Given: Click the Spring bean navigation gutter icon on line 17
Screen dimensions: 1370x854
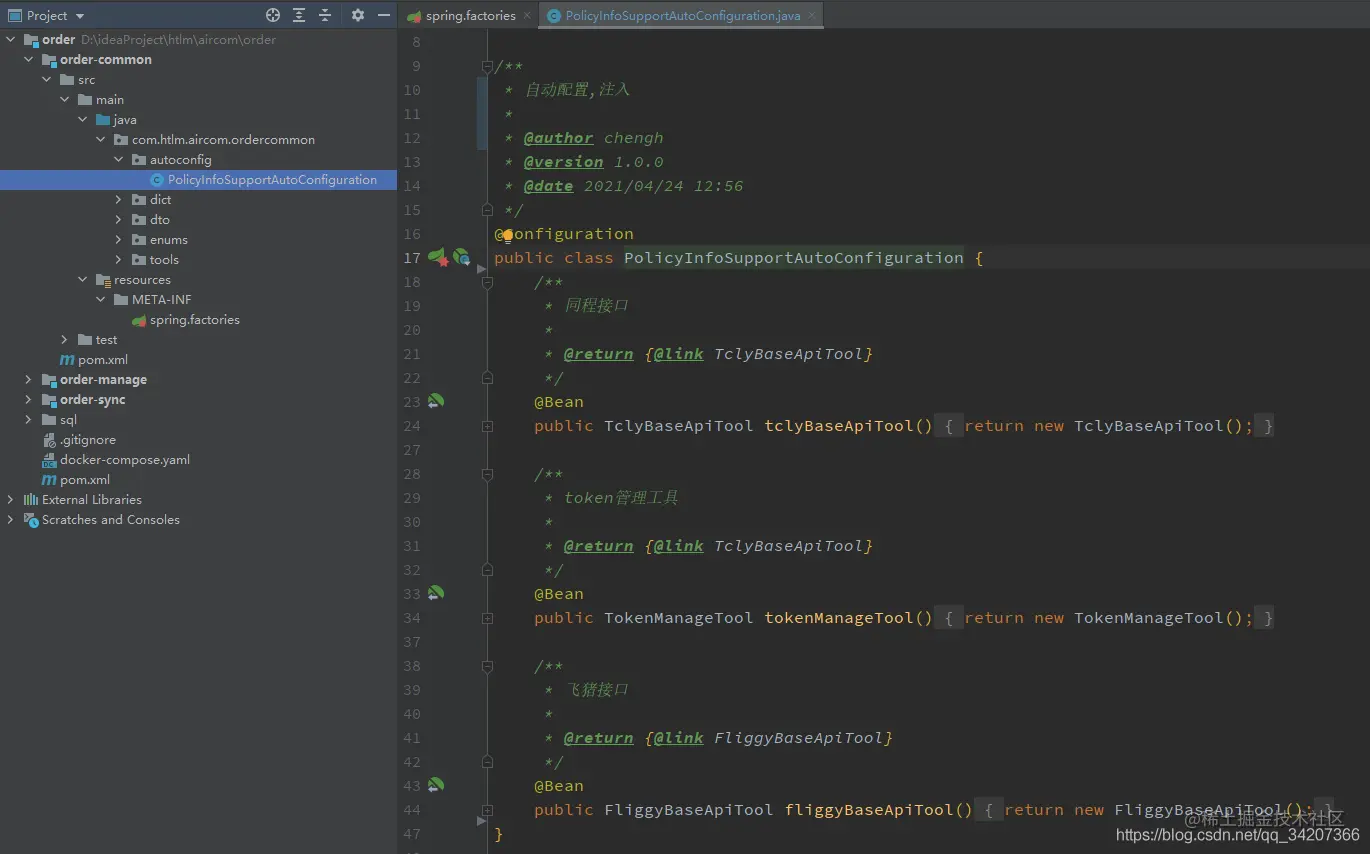Looking at the screenshot, I should point(461,257).
